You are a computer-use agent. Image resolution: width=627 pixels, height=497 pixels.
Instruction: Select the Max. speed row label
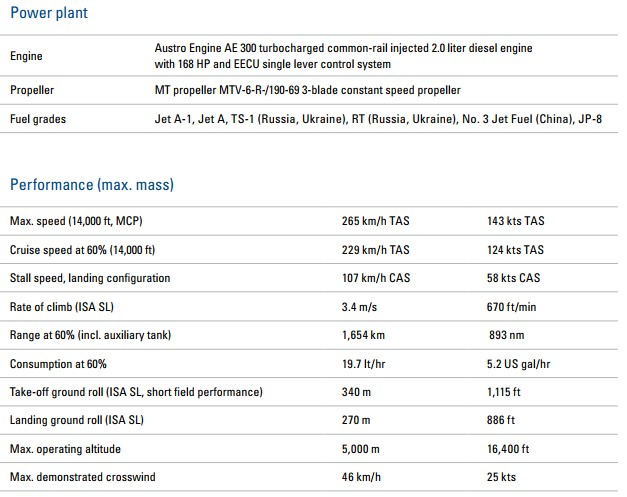tap(76, 221)
